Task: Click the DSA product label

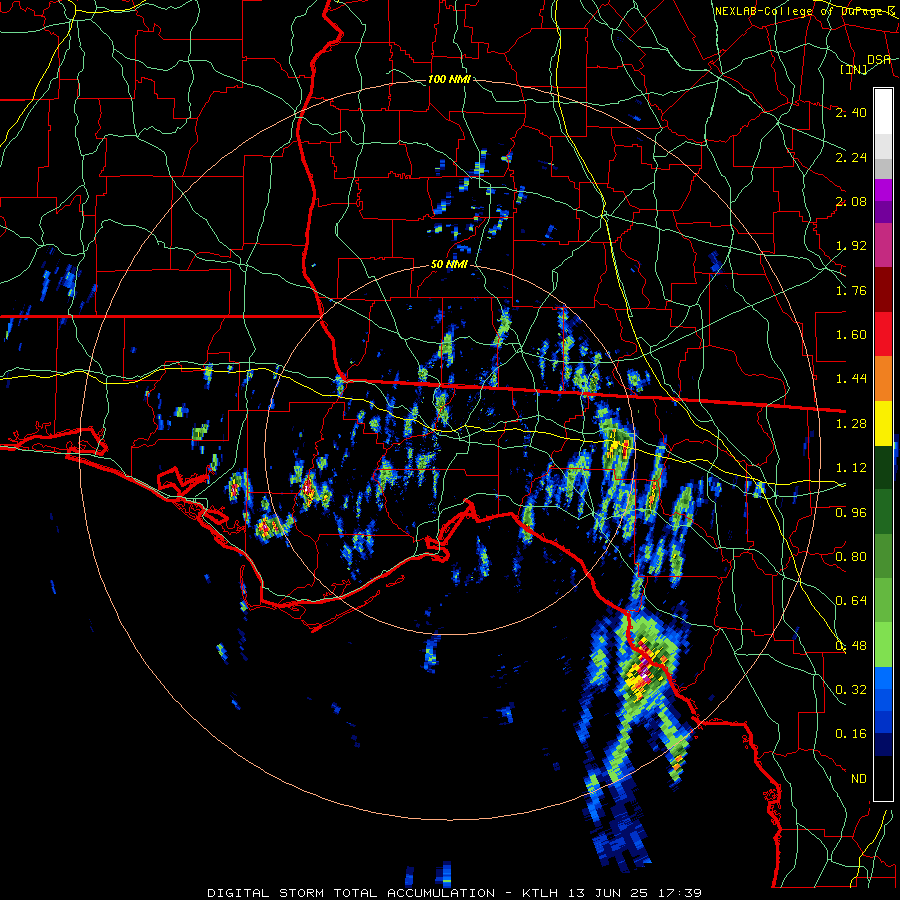Action: [x=879, y=59]
